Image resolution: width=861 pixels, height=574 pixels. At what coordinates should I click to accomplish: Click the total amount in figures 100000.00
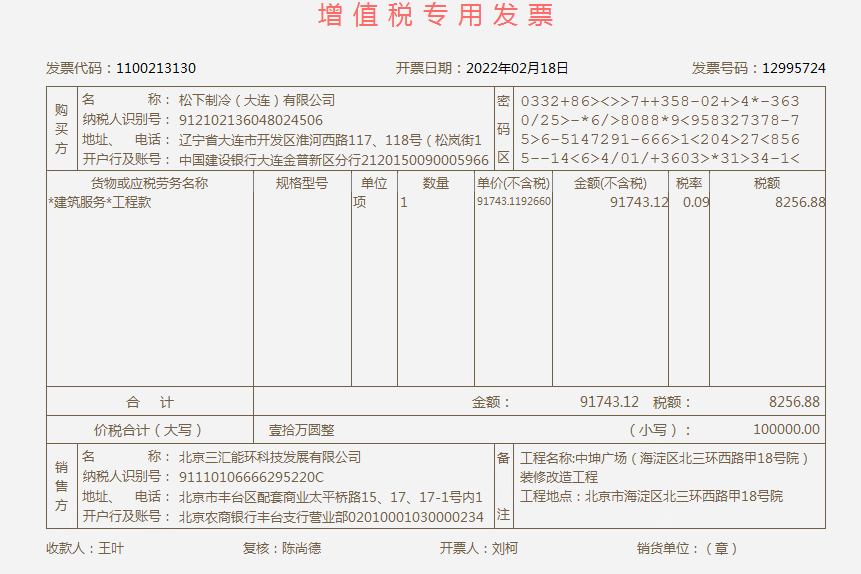click(786, 430)
